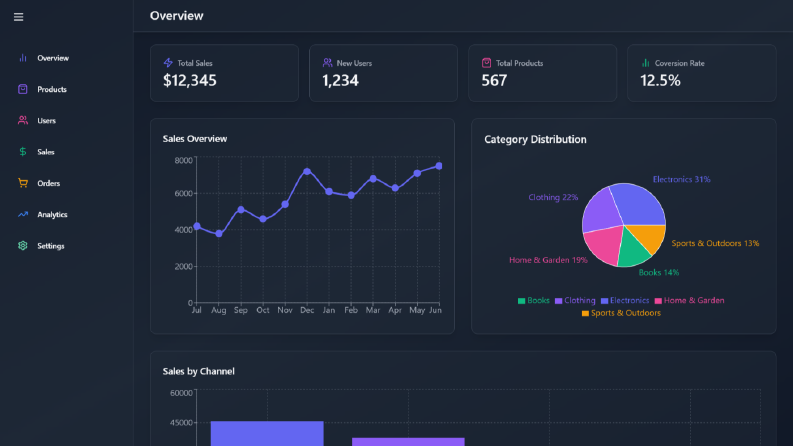Click the Electronics 31% pie label

[682, 180]
